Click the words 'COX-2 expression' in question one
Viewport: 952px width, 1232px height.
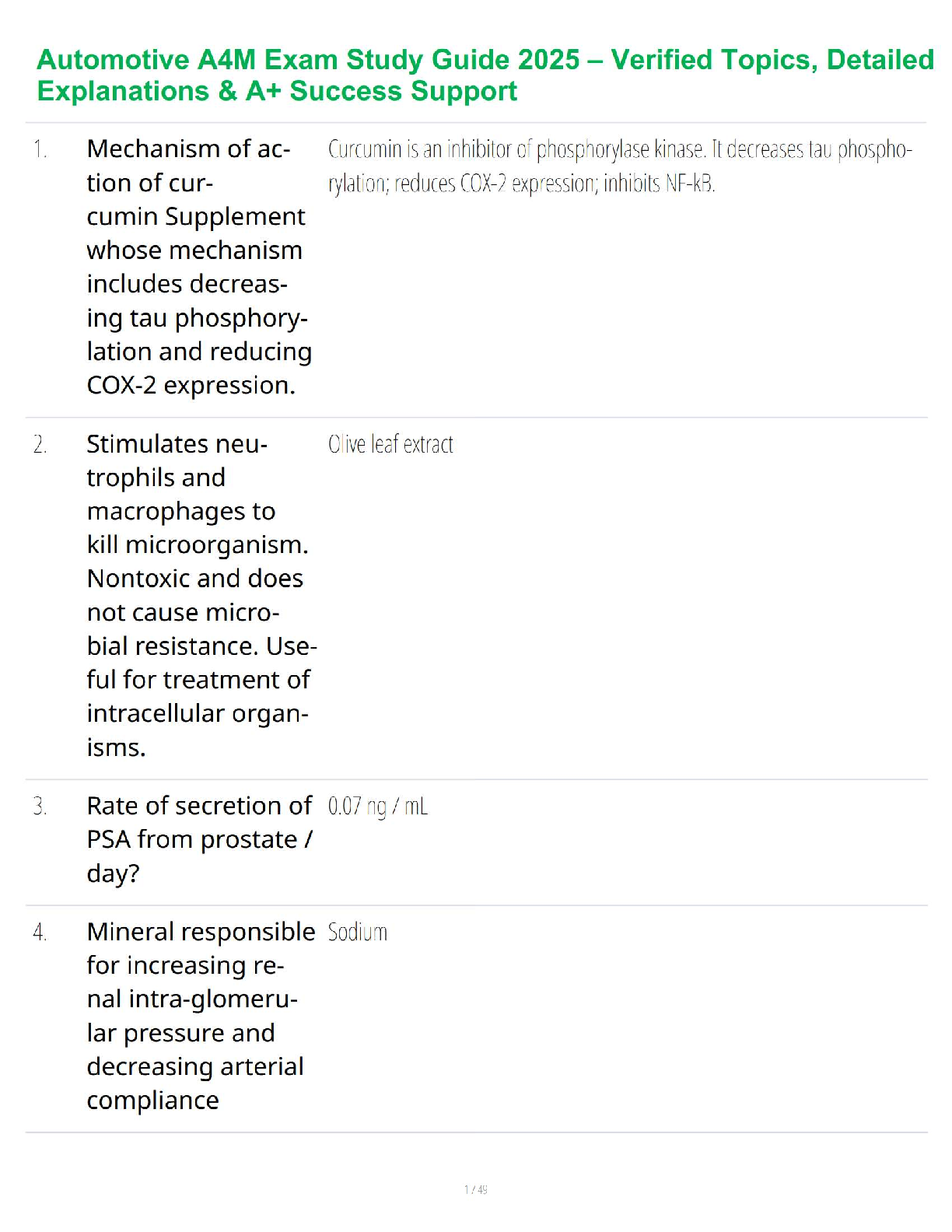click(190, 386)
